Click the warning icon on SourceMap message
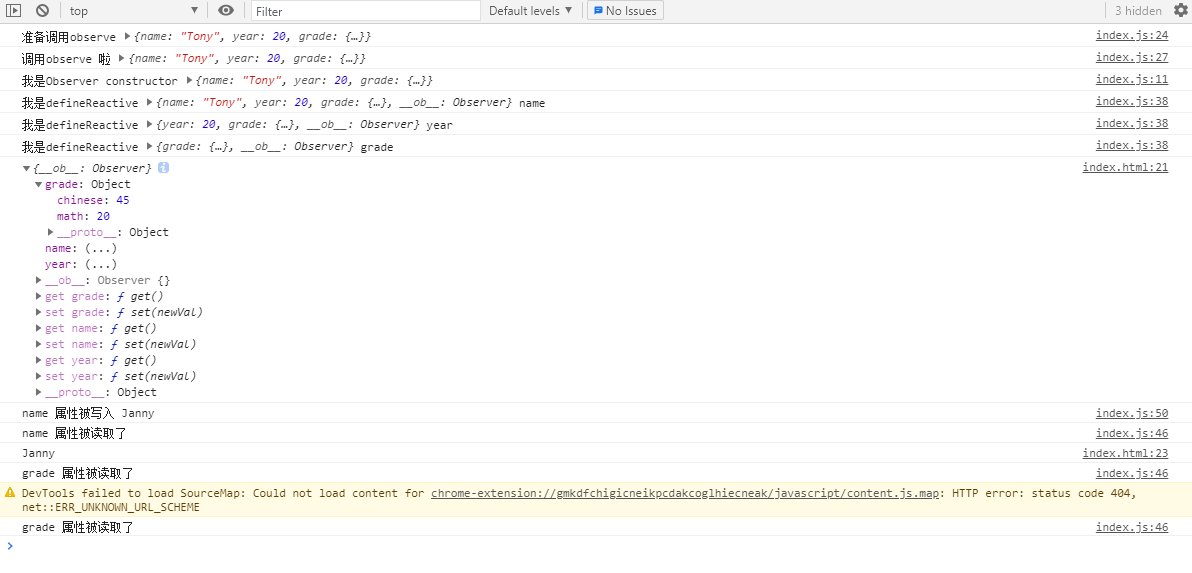Screen dimensions: 1192x573 pos(10,492)
